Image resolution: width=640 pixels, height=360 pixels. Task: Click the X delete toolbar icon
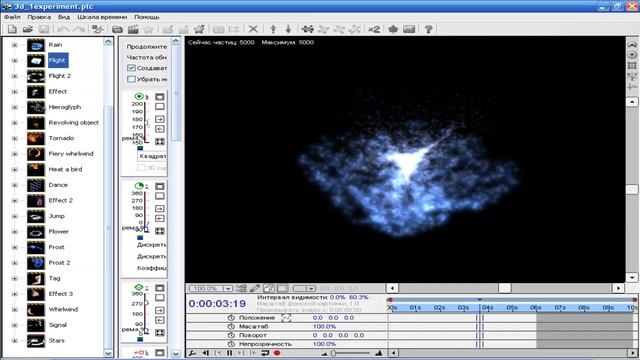coord(253,29)
